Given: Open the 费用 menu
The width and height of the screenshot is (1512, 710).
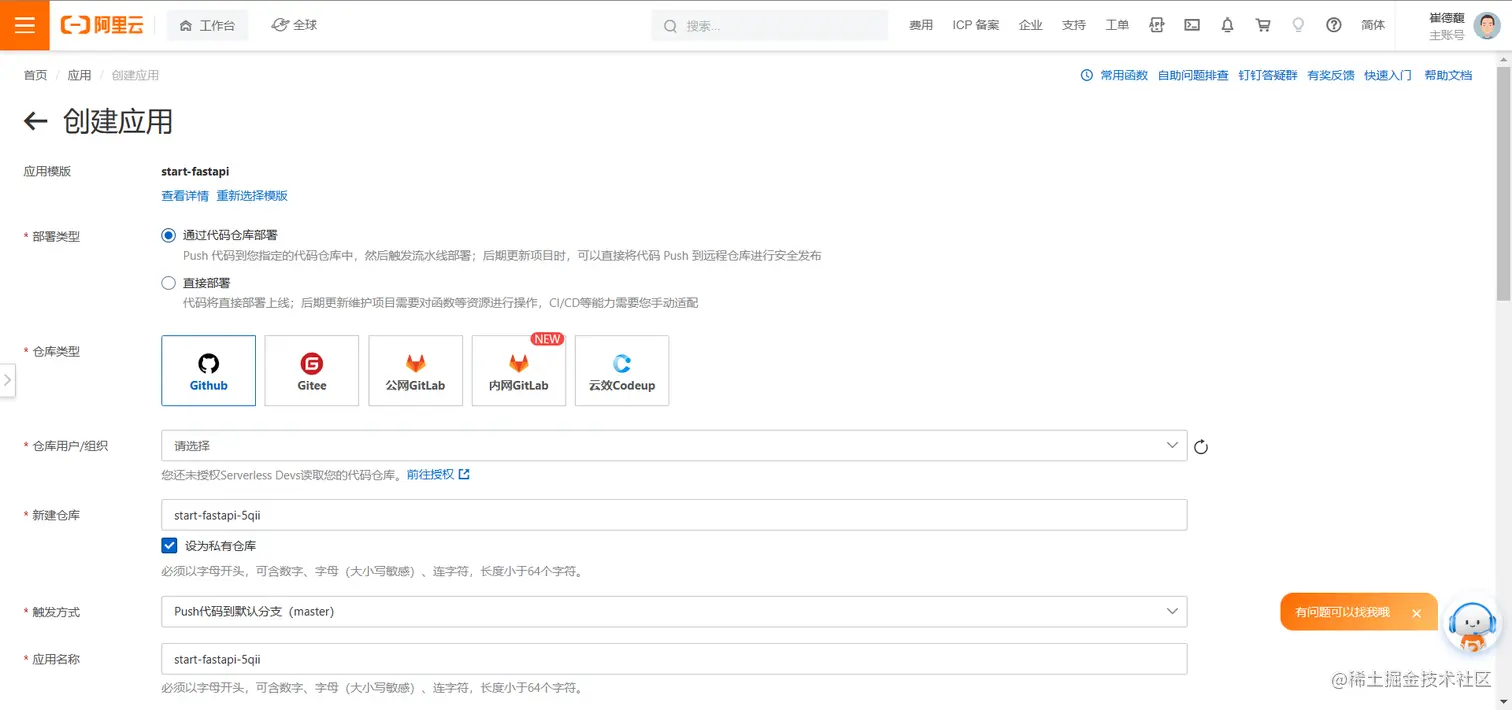Looking at the screenshot, I should tap(921, 25).
